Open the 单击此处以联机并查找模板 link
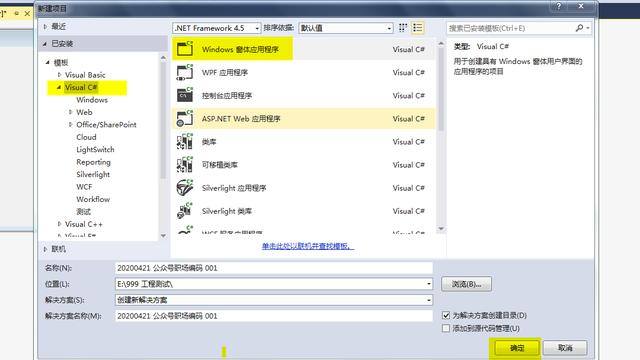The height and width of the screenshot is (360, 640). [308, 246]
